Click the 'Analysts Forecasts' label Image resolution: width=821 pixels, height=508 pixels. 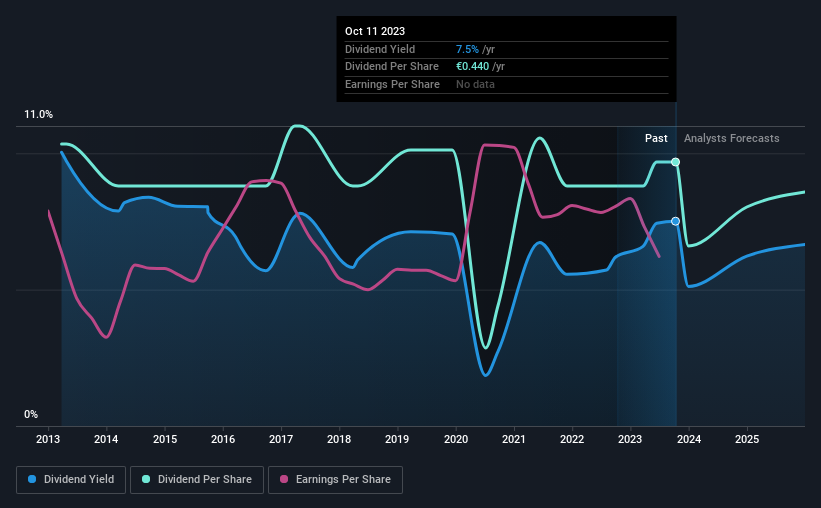point(731,138)
